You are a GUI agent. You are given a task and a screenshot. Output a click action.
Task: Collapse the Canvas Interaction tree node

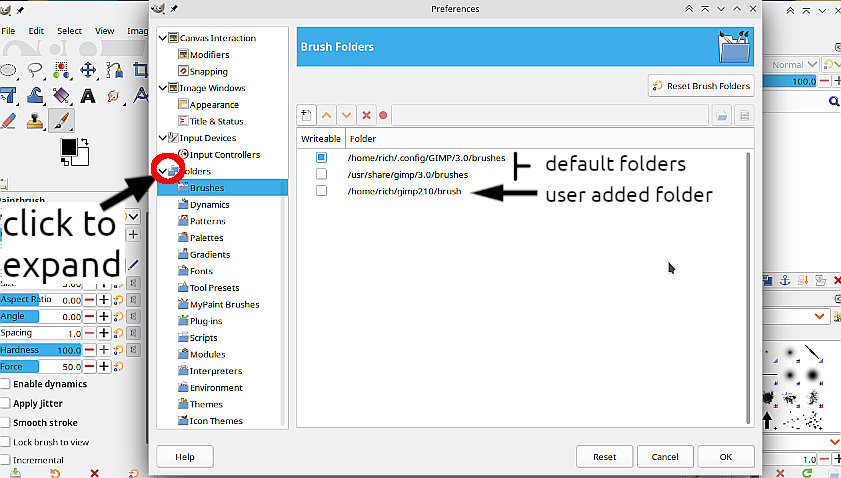pyautogui.click(x=163, y=38)
